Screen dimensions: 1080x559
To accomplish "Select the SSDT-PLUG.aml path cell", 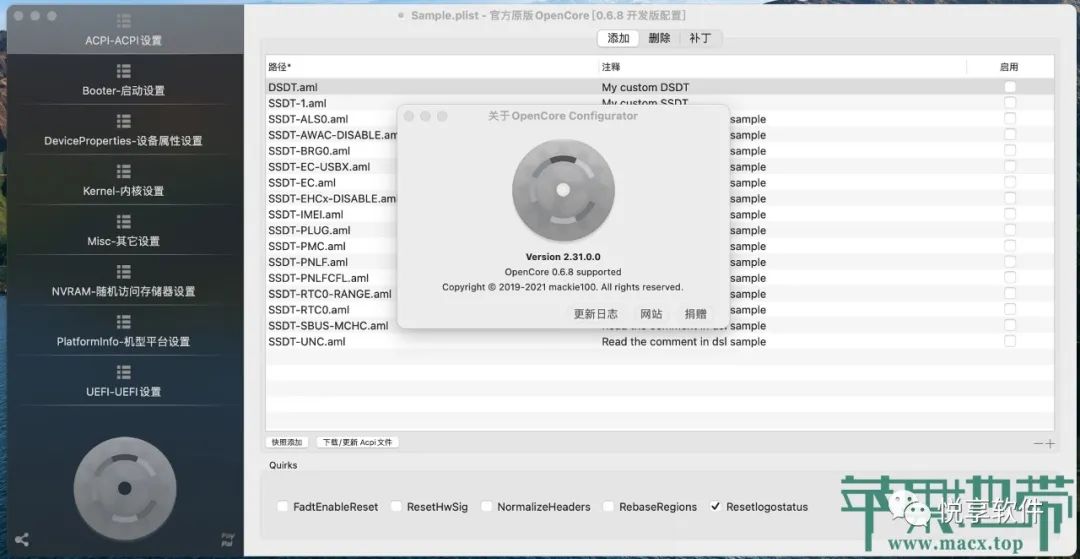I will [309, 230].
